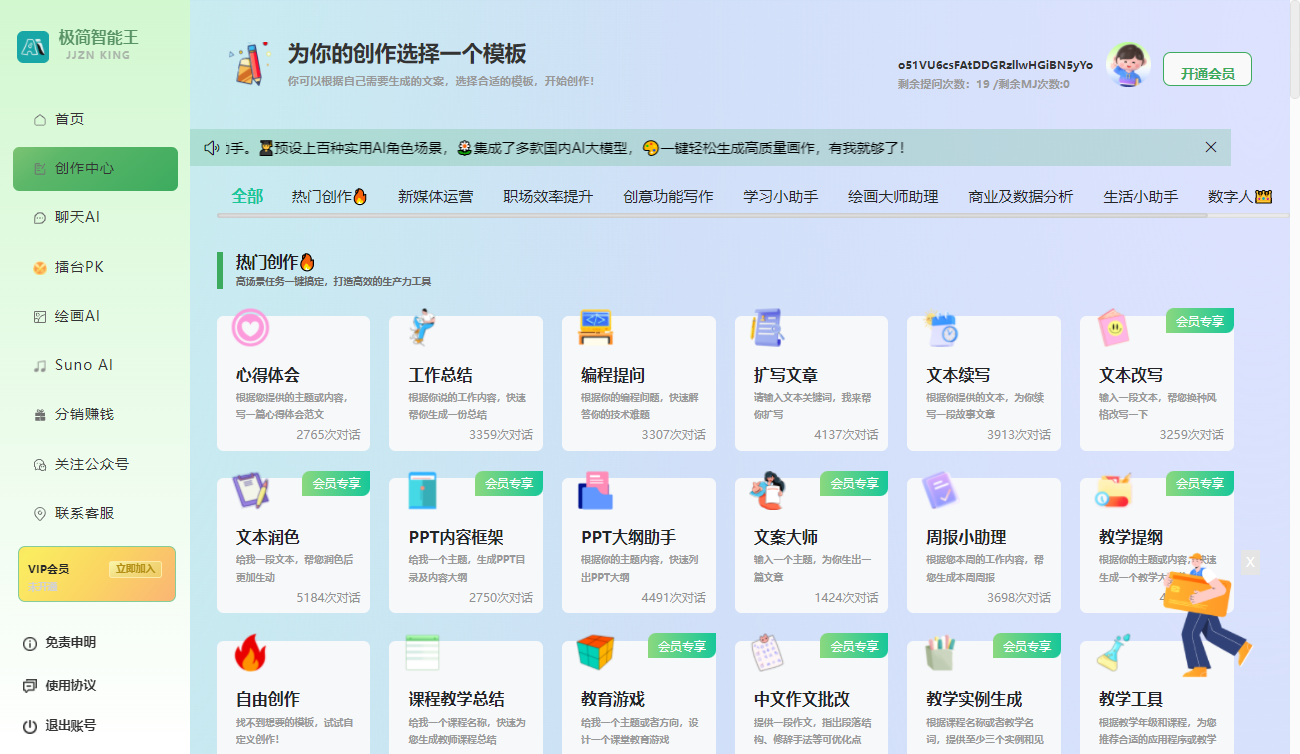
Task: Open the 工作总结 template title
Action: click(x=441, y=376)
